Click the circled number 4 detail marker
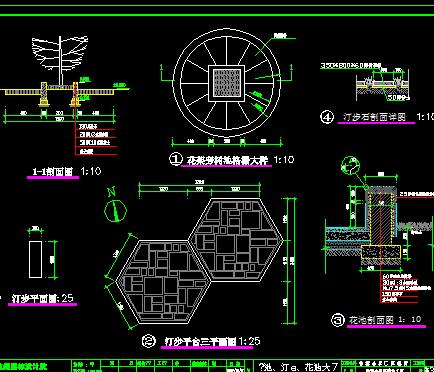This screenshot has height=372, width=434. pyautogui.click(x=327, y=117)
